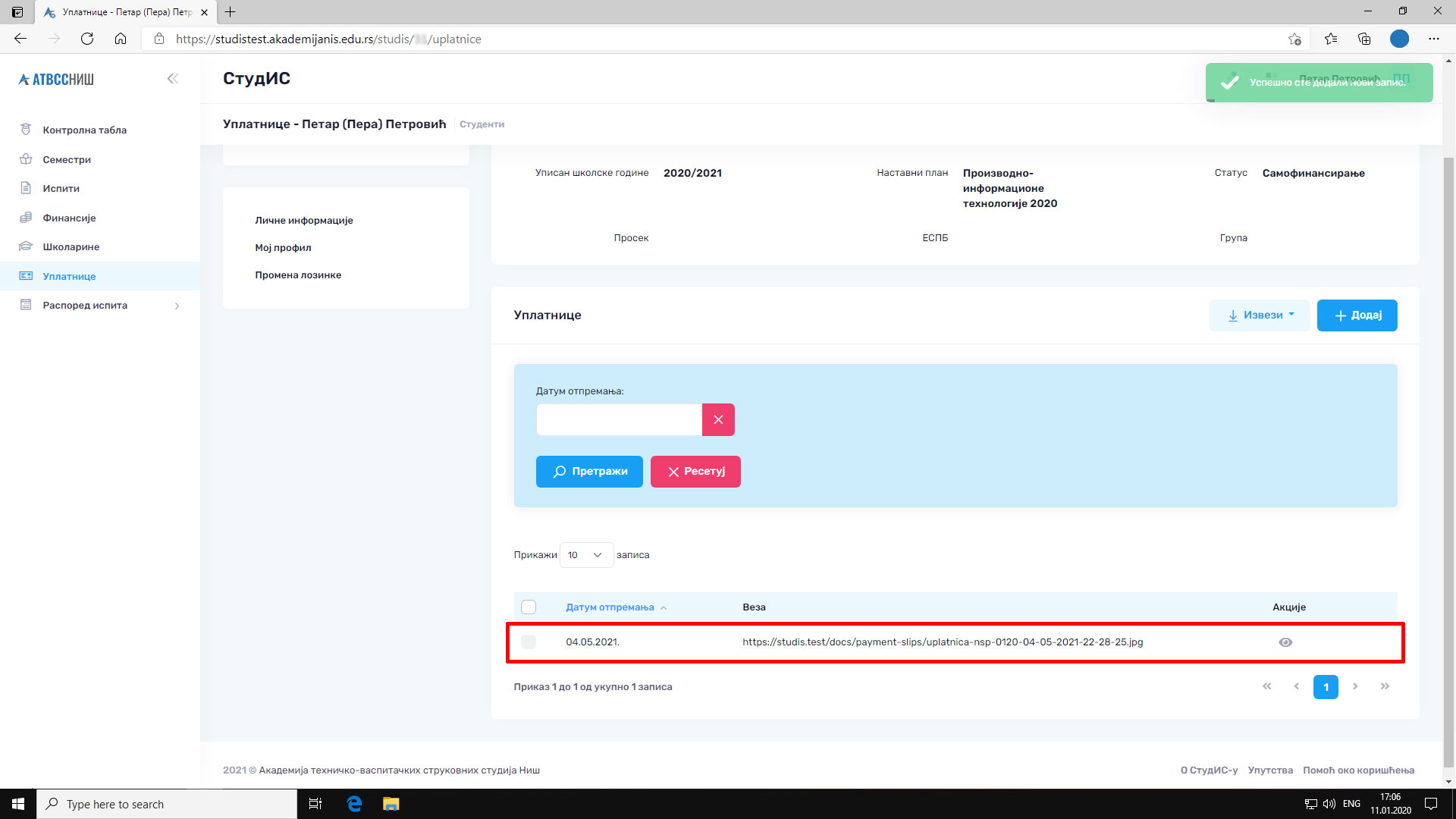Image resolution: width=1456 pixels, height=819 pixels.
Task: Go to the last page of results
Action: pyautogui.click(x=1385, y=686)
